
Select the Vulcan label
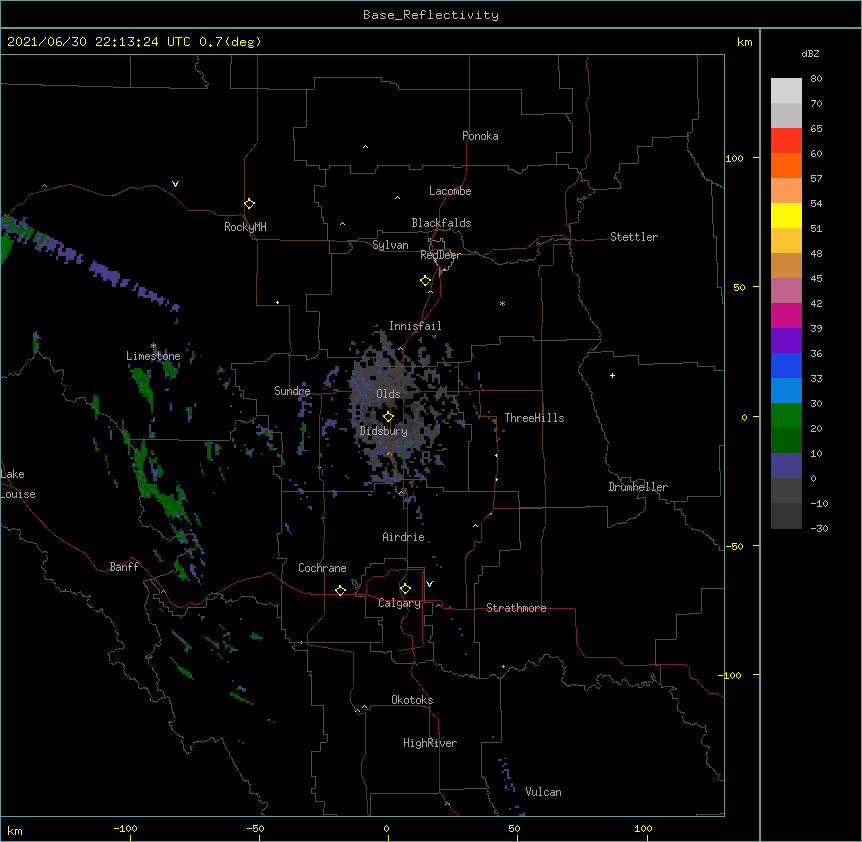pyautogui.click(x=543, y=792)
